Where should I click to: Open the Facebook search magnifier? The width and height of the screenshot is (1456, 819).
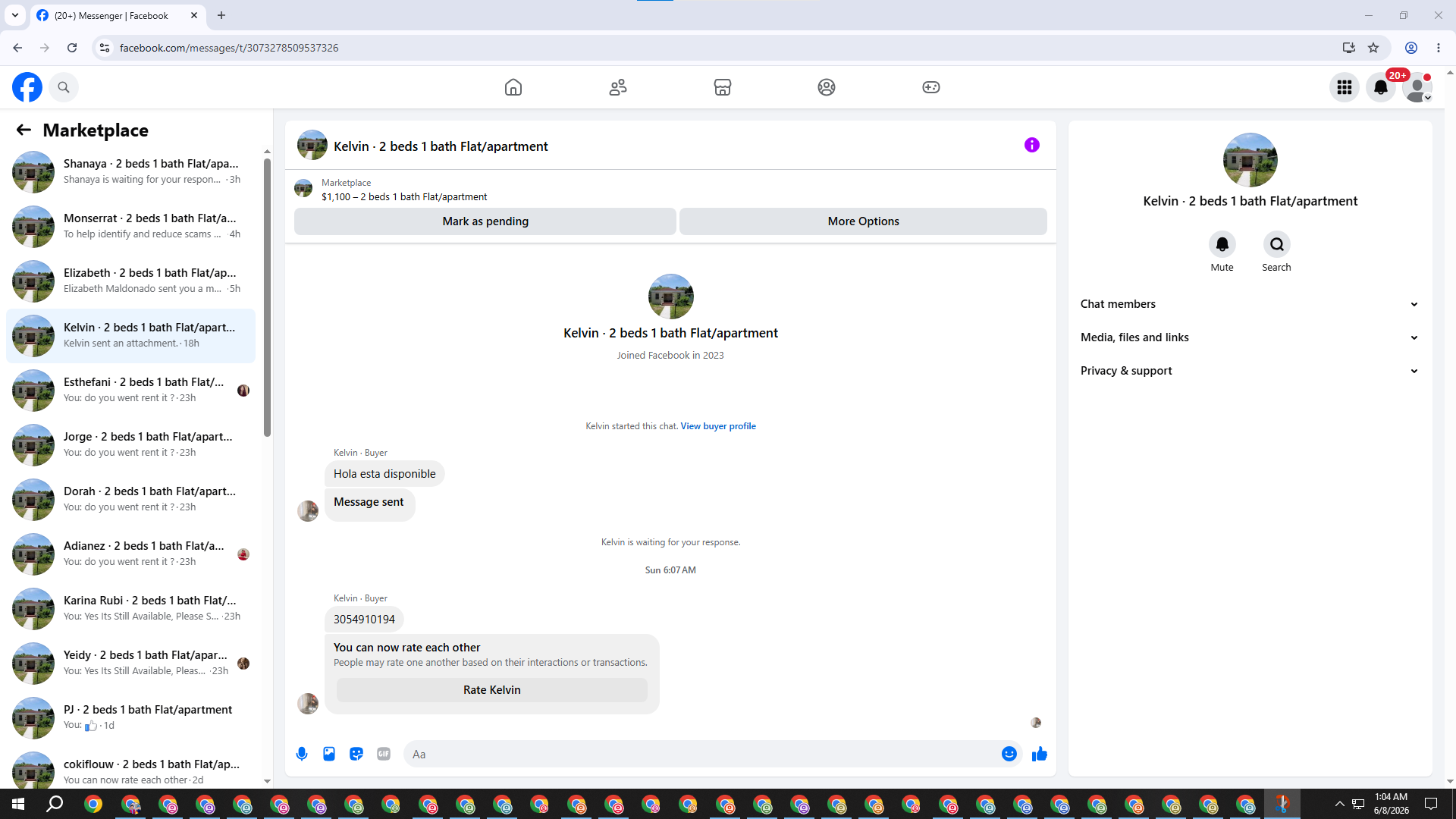coord(64,87)
